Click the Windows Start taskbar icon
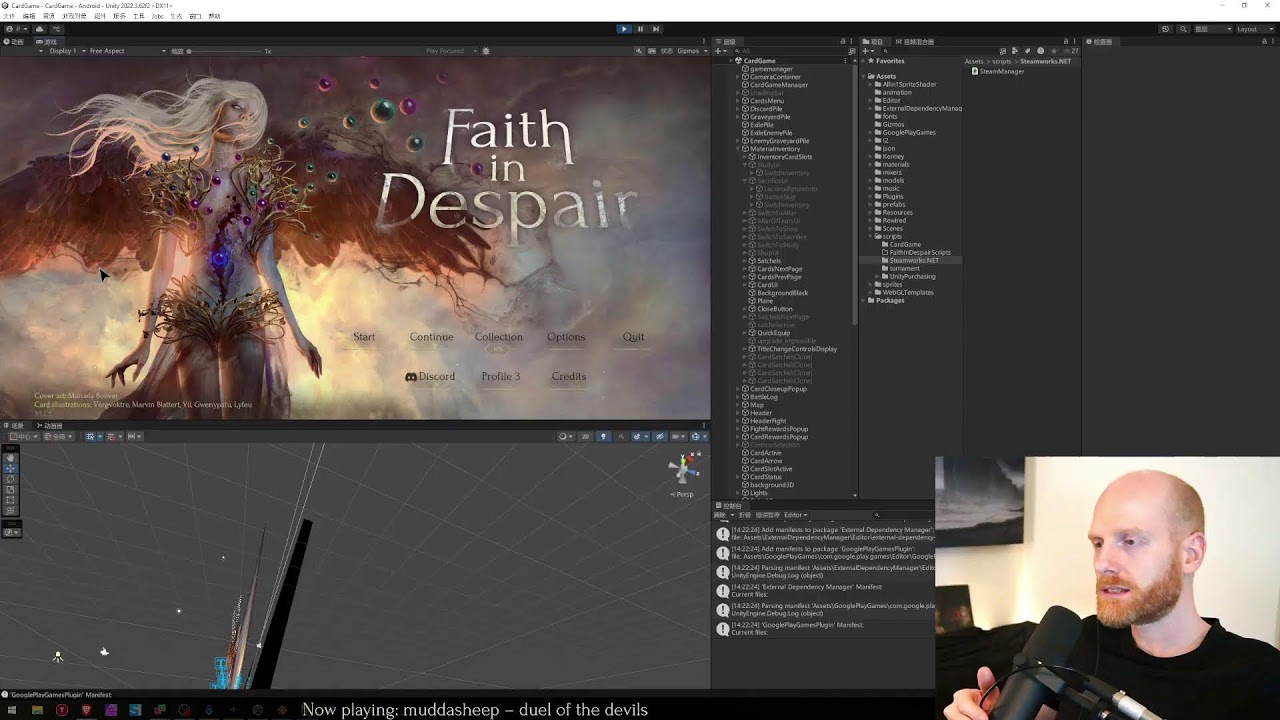This screenshot has height=720, width=1280. tap(12, 710)
